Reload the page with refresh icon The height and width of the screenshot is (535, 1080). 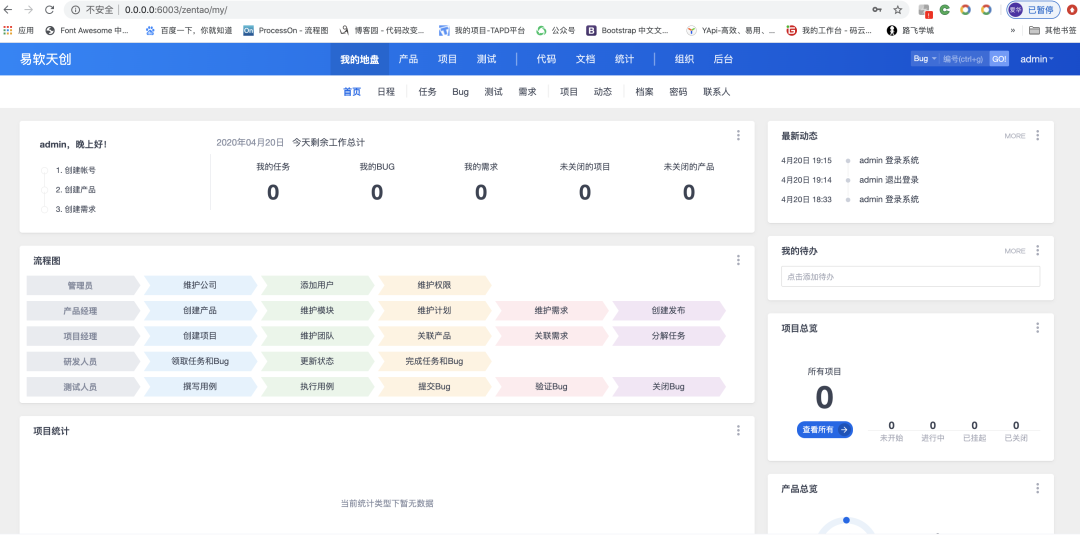coord(49,10)
